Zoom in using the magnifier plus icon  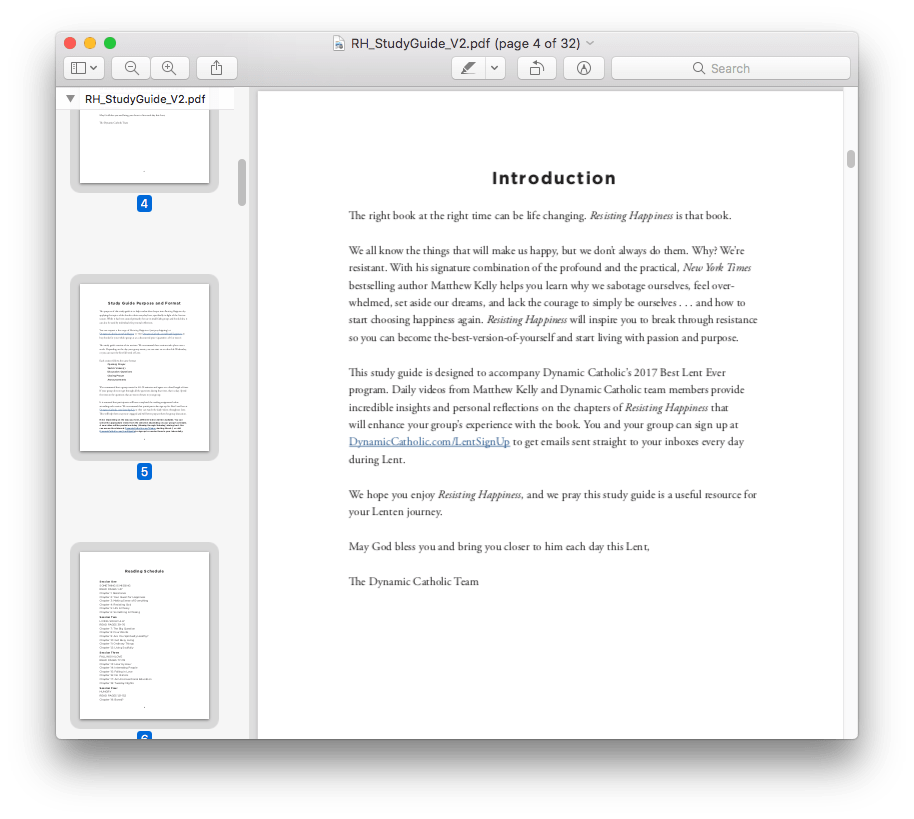pyautogui.click(x=170, y=67)
